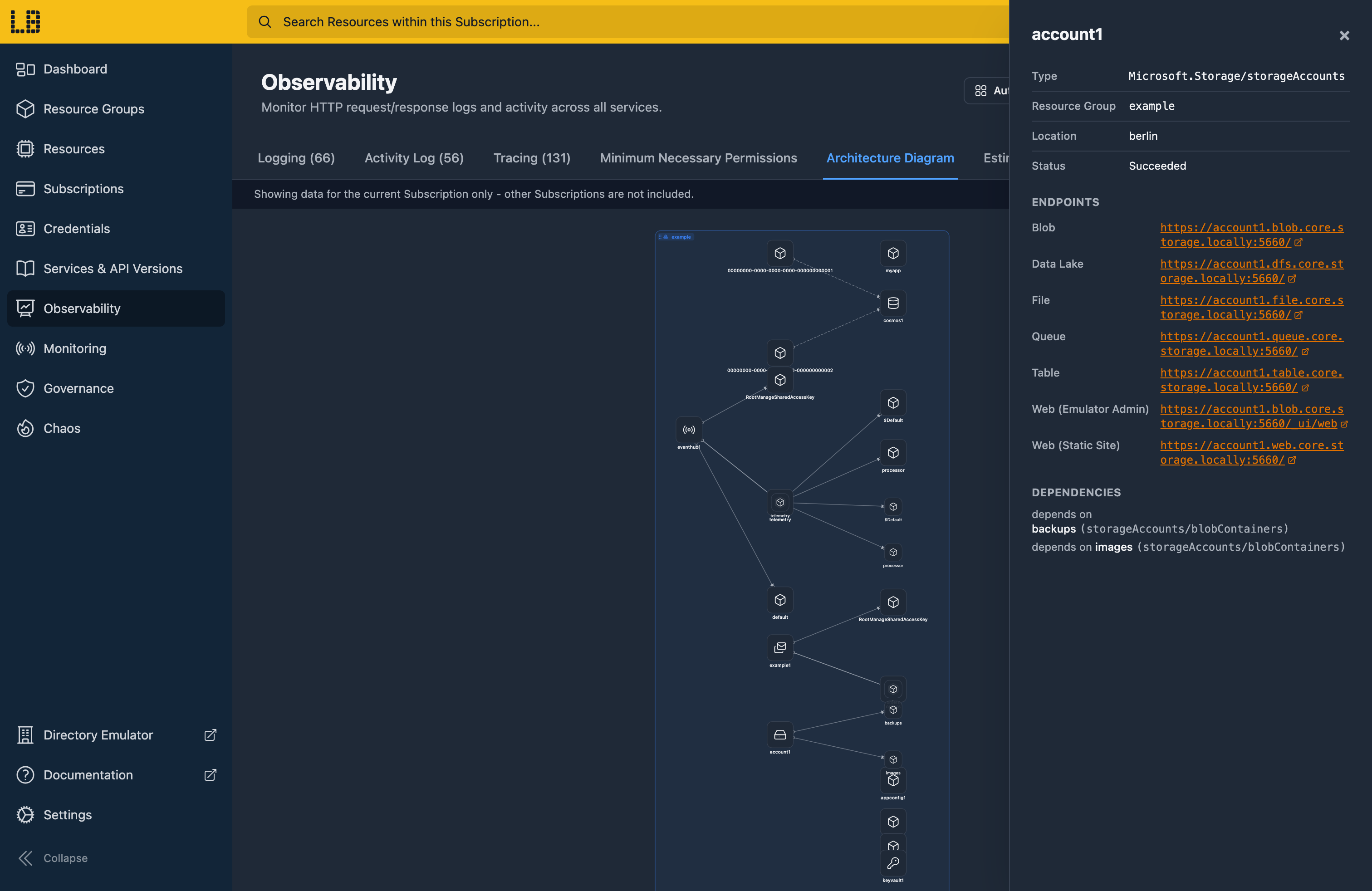This screenshot has width=1372, height=891.
Task: Open Resource Groups in sidebar
Action: tap(117, 109)
